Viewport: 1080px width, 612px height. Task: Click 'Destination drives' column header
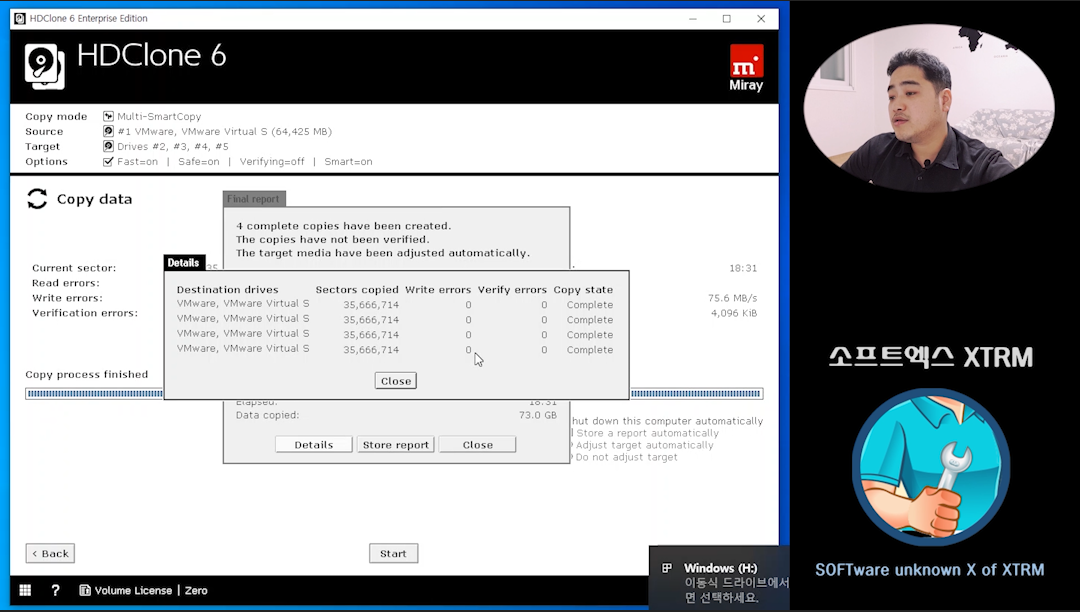pos(227,290)
